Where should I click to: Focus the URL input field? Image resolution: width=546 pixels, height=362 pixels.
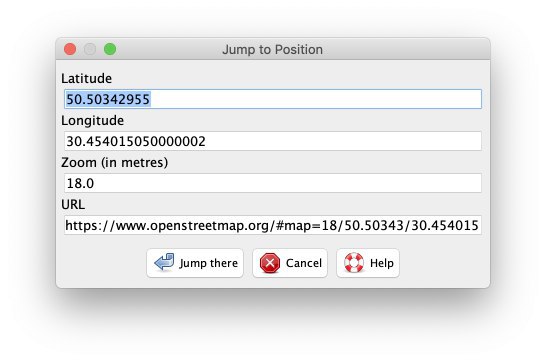(273, 225)
